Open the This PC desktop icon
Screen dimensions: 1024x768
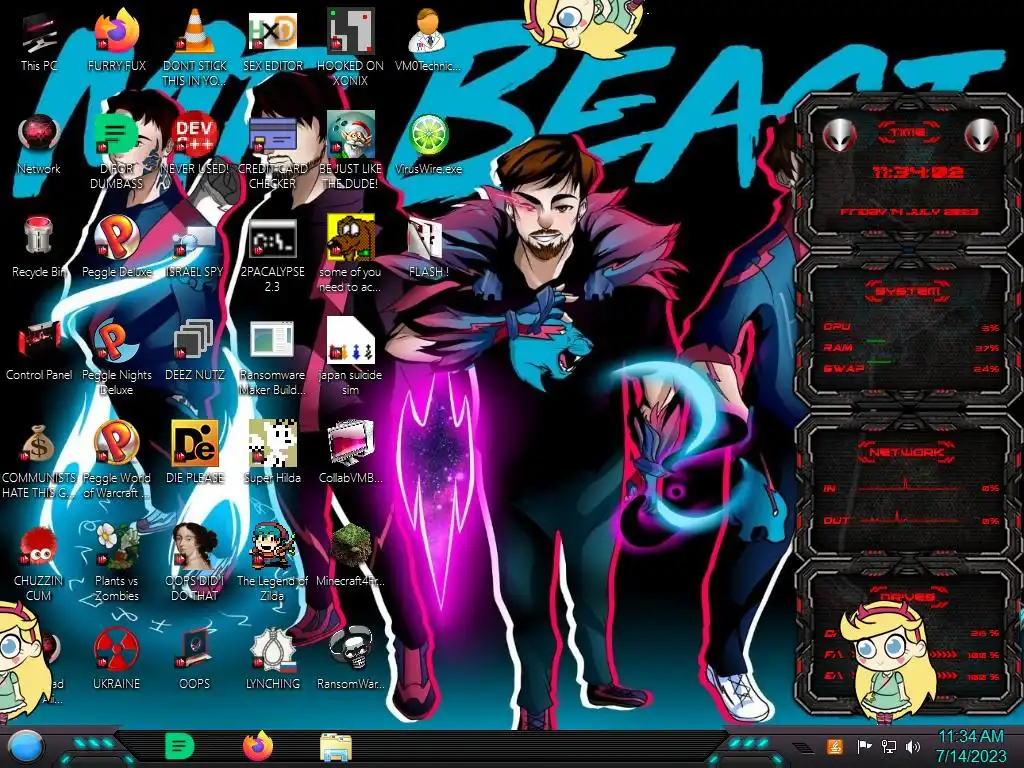click(39, 42)
